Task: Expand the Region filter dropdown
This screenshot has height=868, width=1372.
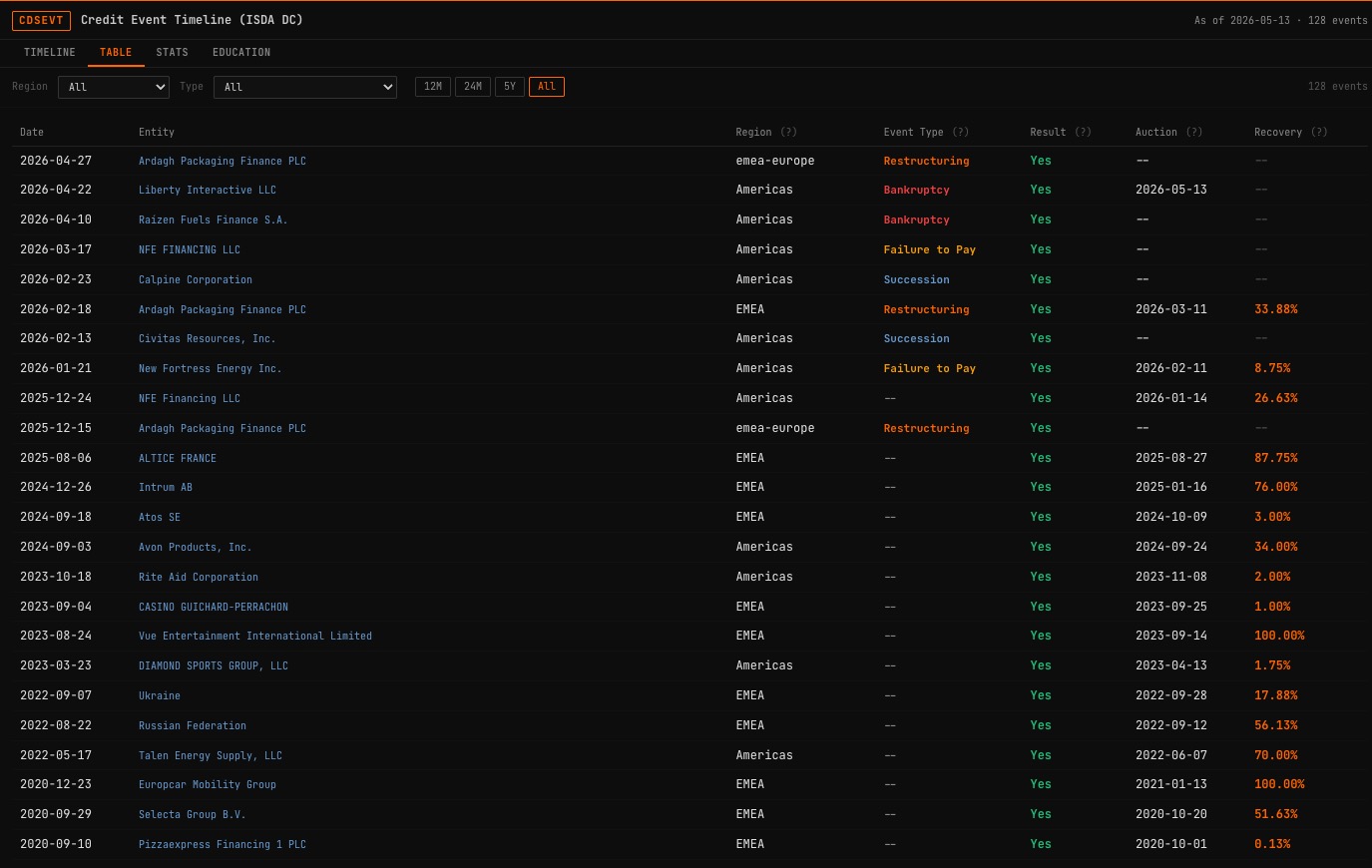Action: [114, 87]
